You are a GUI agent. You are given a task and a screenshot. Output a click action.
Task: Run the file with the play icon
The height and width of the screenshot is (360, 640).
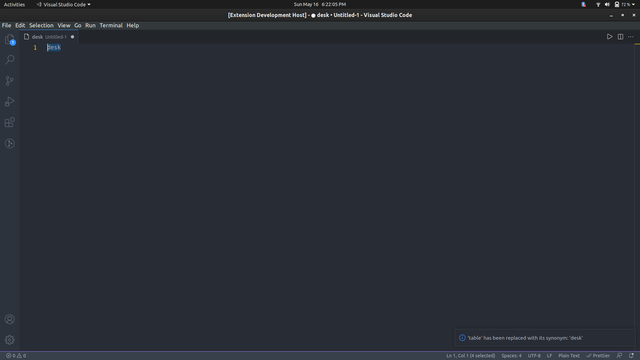point(609,37)
